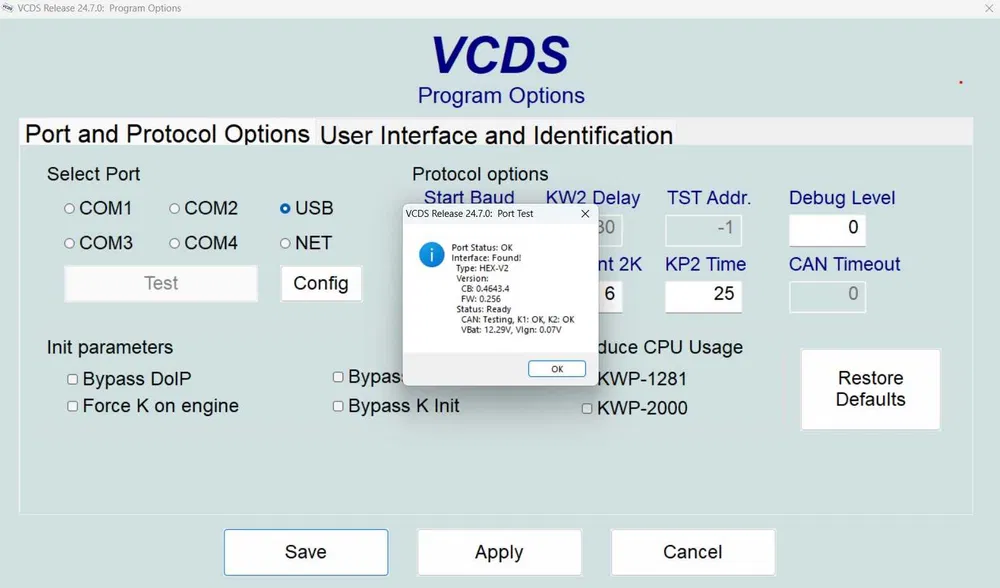This screenshot has width=1000, height=588.
Task: Open port Config settings
Action: pos(321,283)
